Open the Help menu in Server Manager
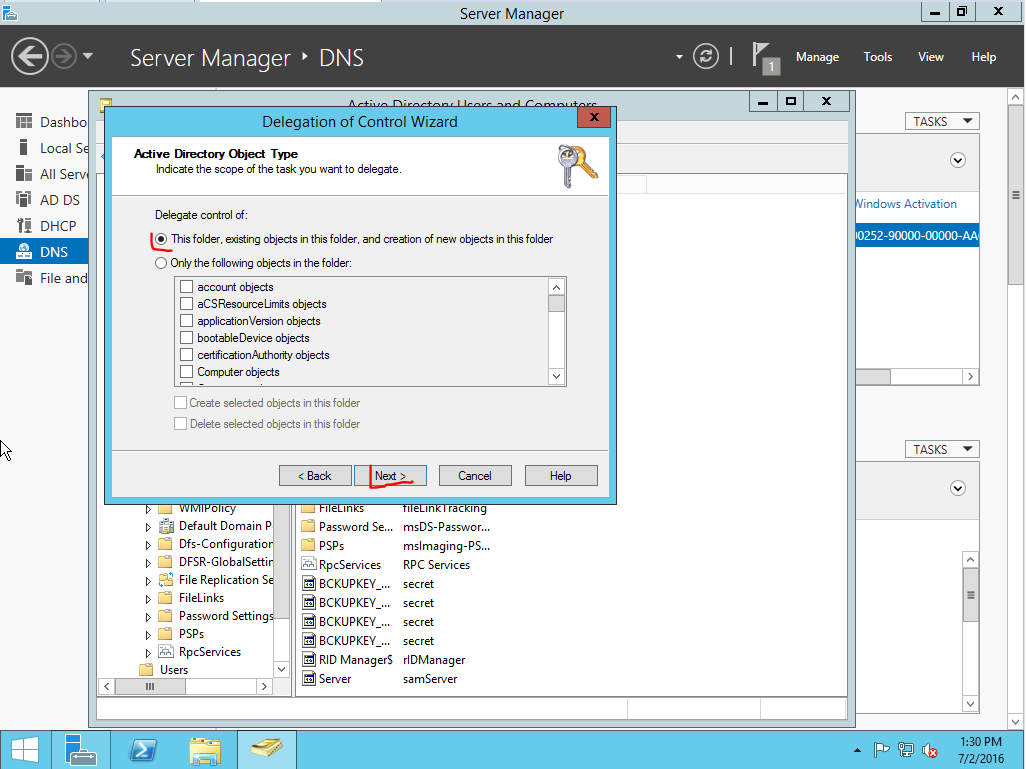Image resolution: width=1026 pixels, height=769 pixels. click(x=983, y=57)
